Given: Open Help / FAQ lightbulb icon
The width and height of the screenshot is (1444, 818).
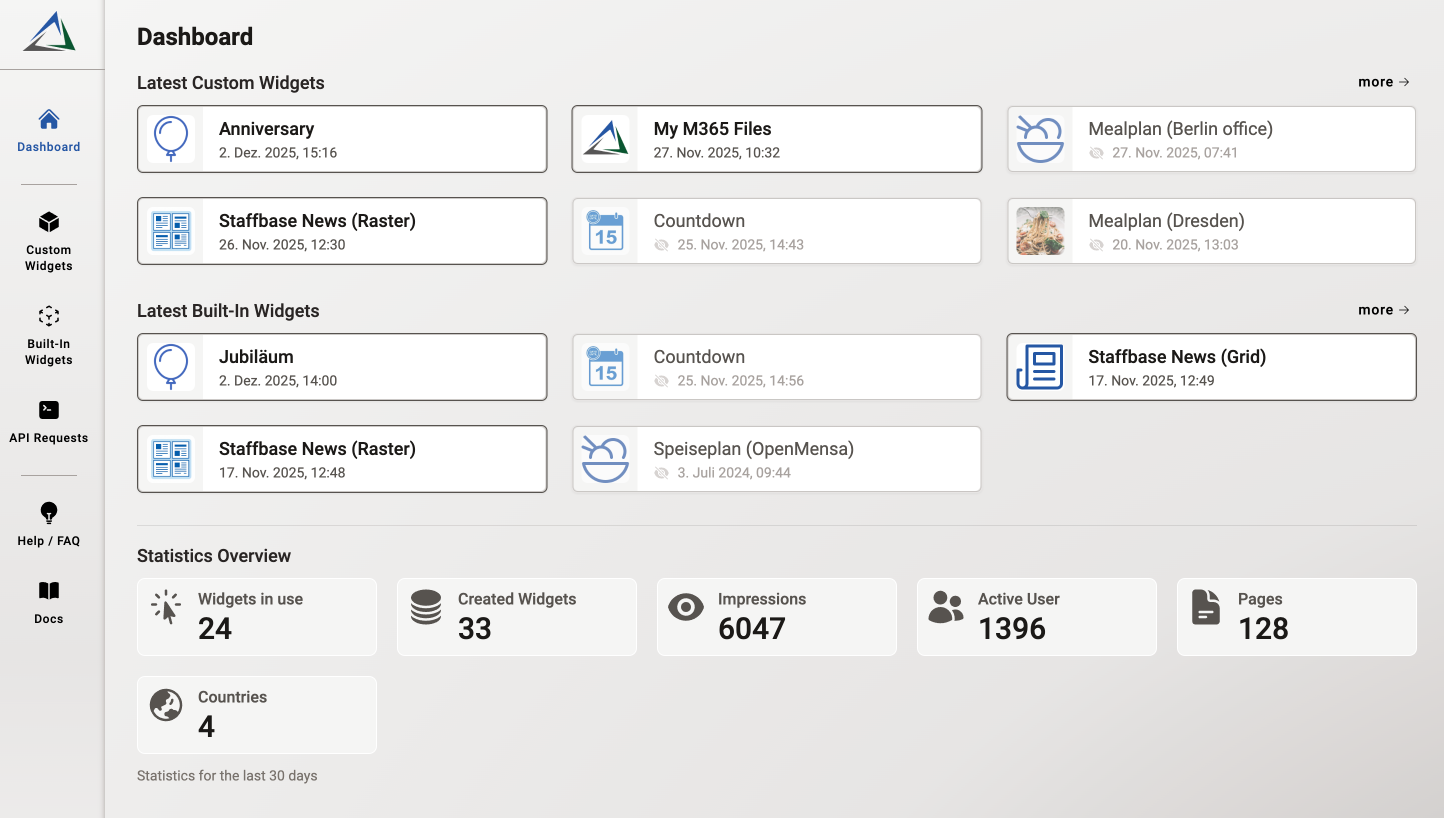Looking at the screenshot, I should (49, 513).
